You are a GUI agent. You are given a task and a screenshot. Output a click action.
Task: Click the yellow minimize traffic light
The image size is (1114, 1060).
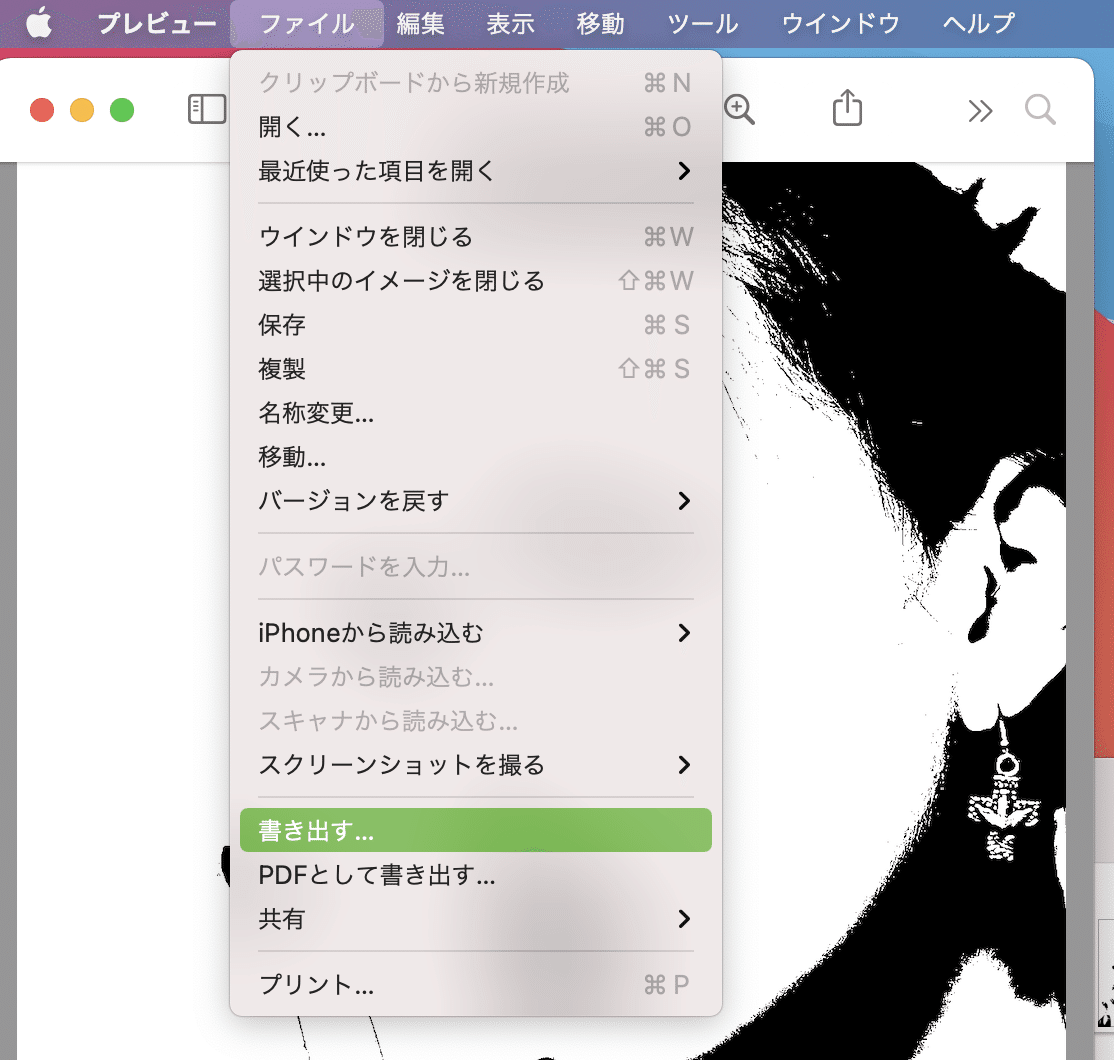click(82, 110)
